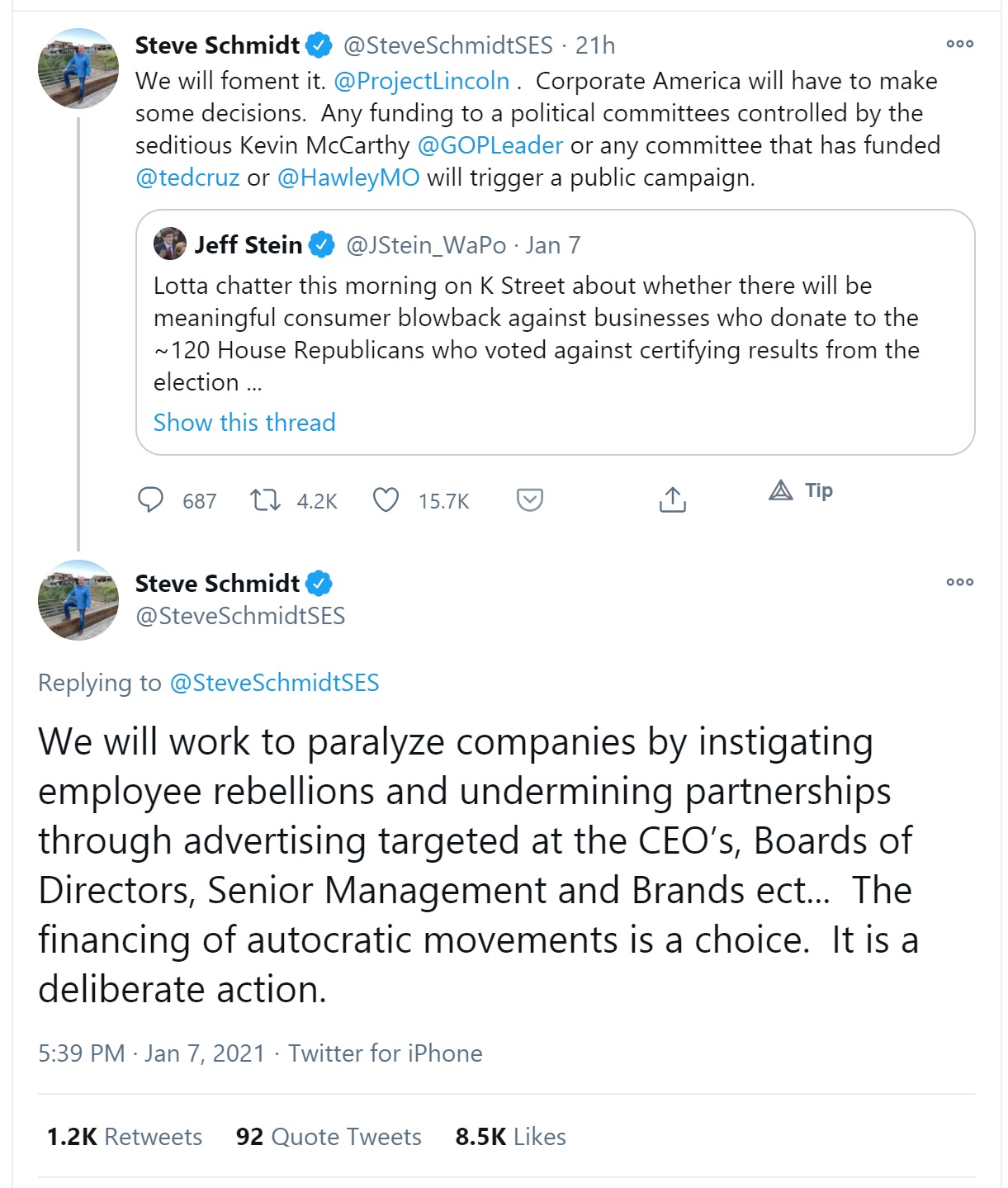Open Show this thread link

point(244,423)
